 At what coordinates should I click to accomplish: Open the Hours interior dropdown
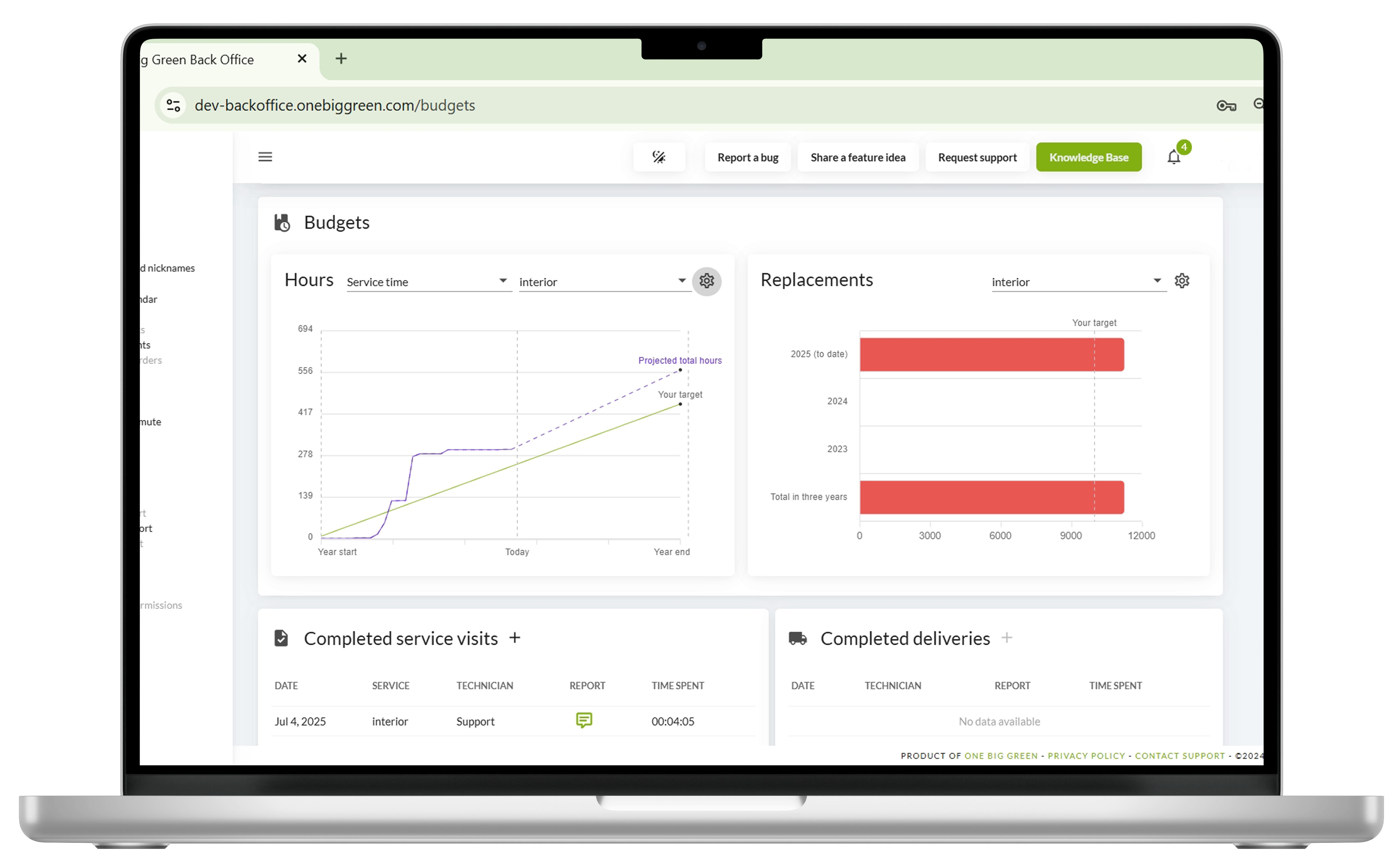coord(605,282)
